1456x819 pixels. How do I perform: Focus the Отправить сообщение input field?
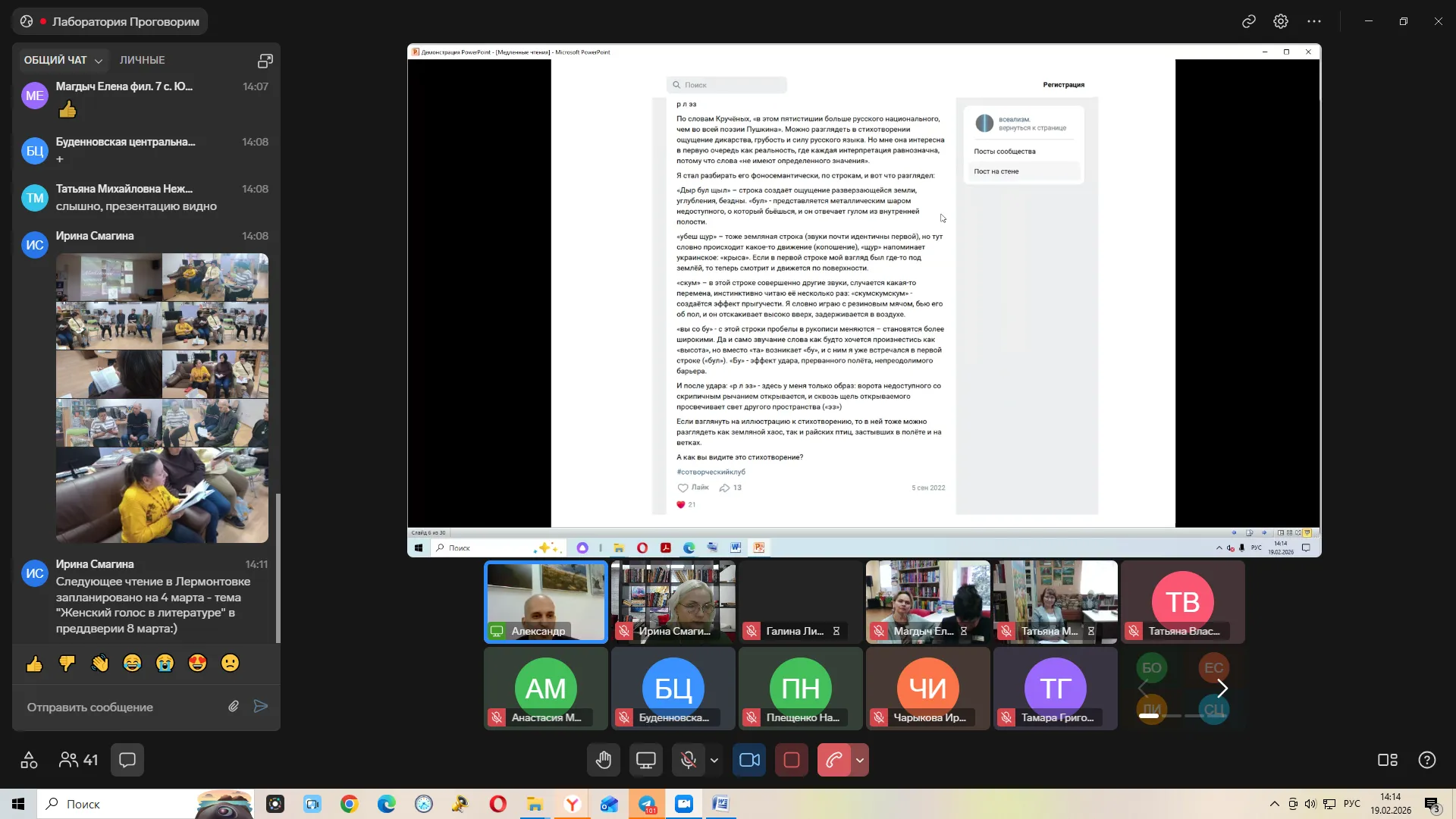(121, 707)
